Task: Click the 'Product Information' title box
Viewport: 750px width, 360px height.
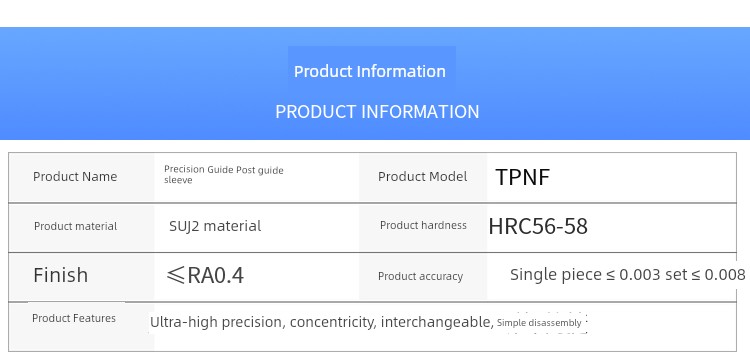Action: point(372,71)
